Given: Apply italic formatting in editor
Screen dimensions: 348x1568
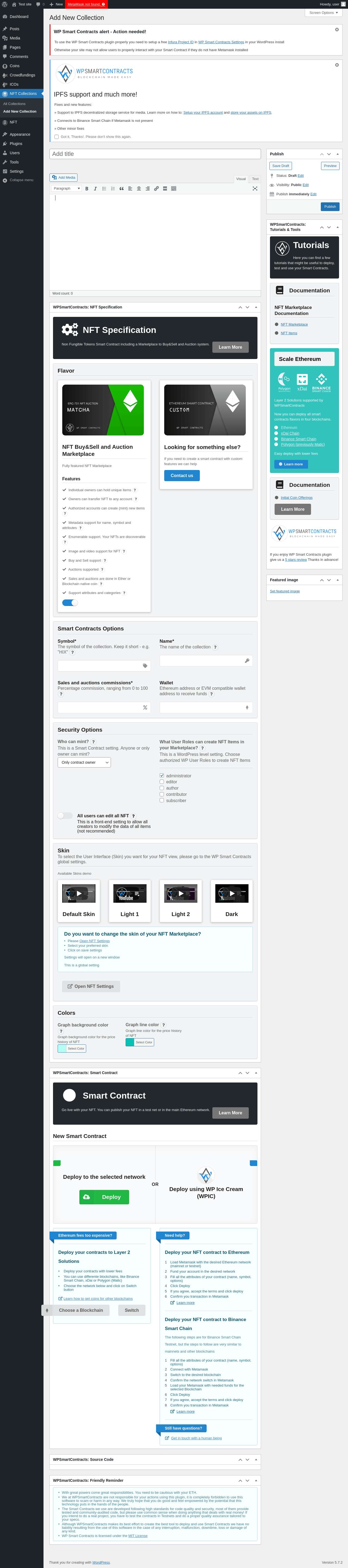Looking at the screenshot, I should pos(95,189).
